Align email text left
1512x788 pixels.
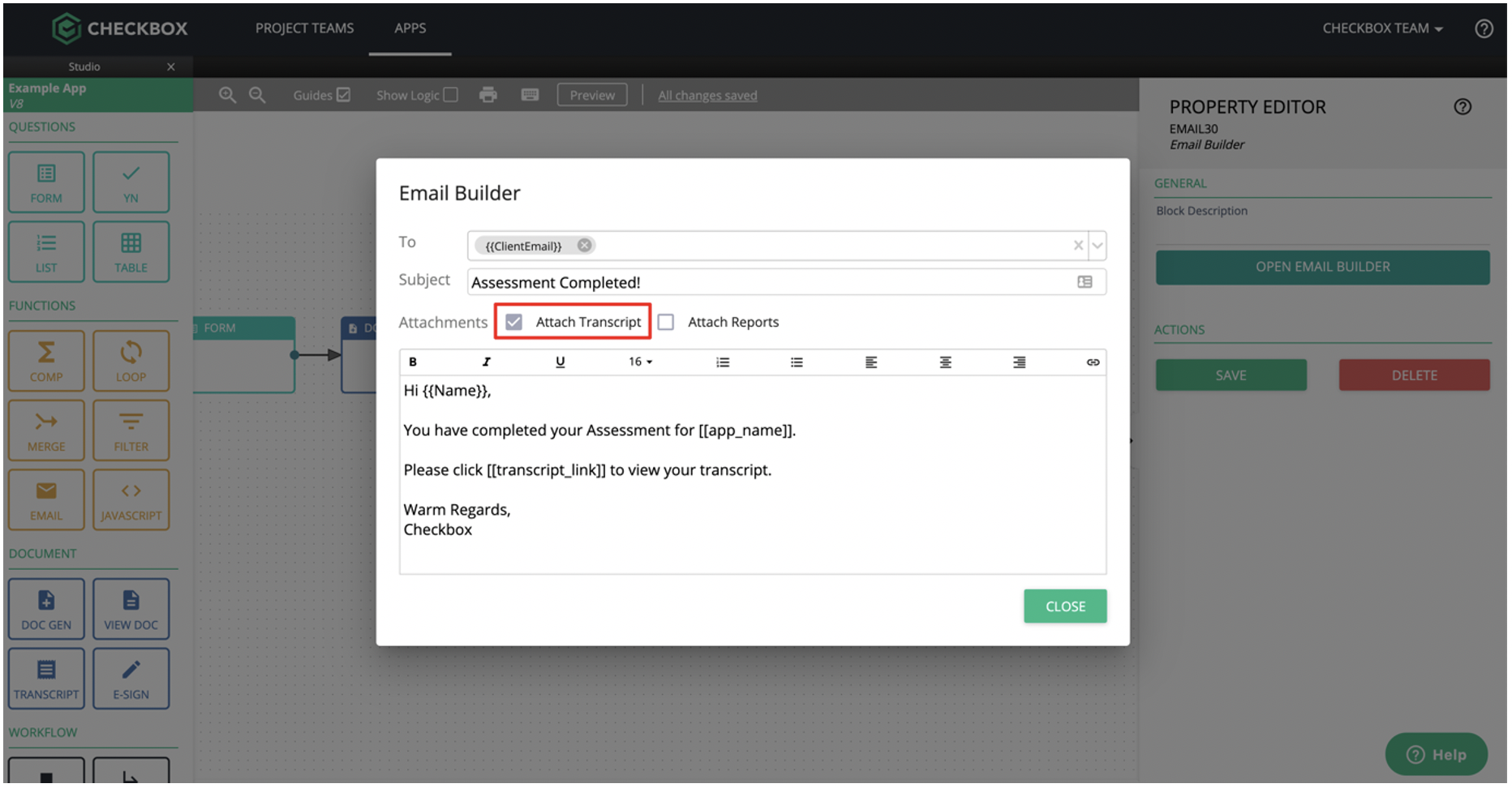pos(871,362)
